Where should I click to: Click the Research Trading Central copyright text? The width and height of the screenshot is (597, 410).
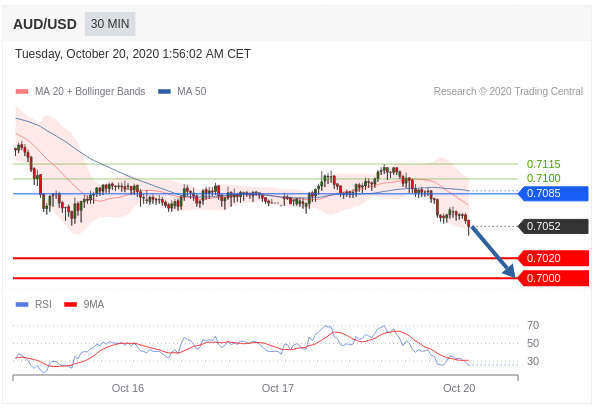click(x=508, y=91)
